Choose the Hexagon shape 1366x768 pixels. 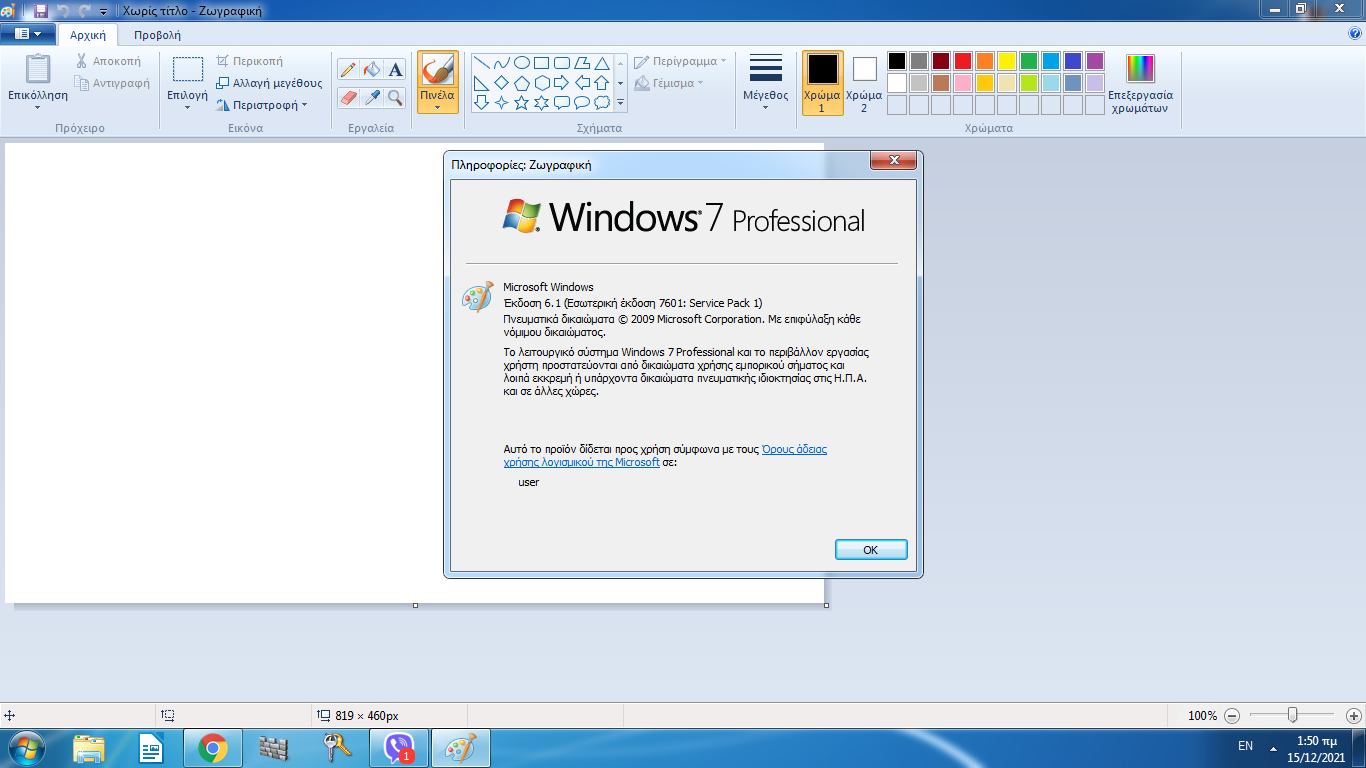[x=541, y=82]
